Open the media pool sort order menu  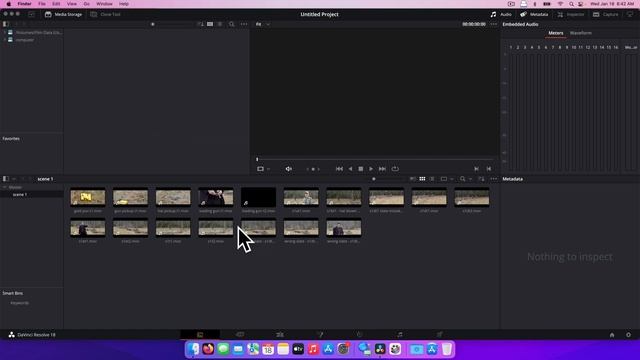[481, 179]
